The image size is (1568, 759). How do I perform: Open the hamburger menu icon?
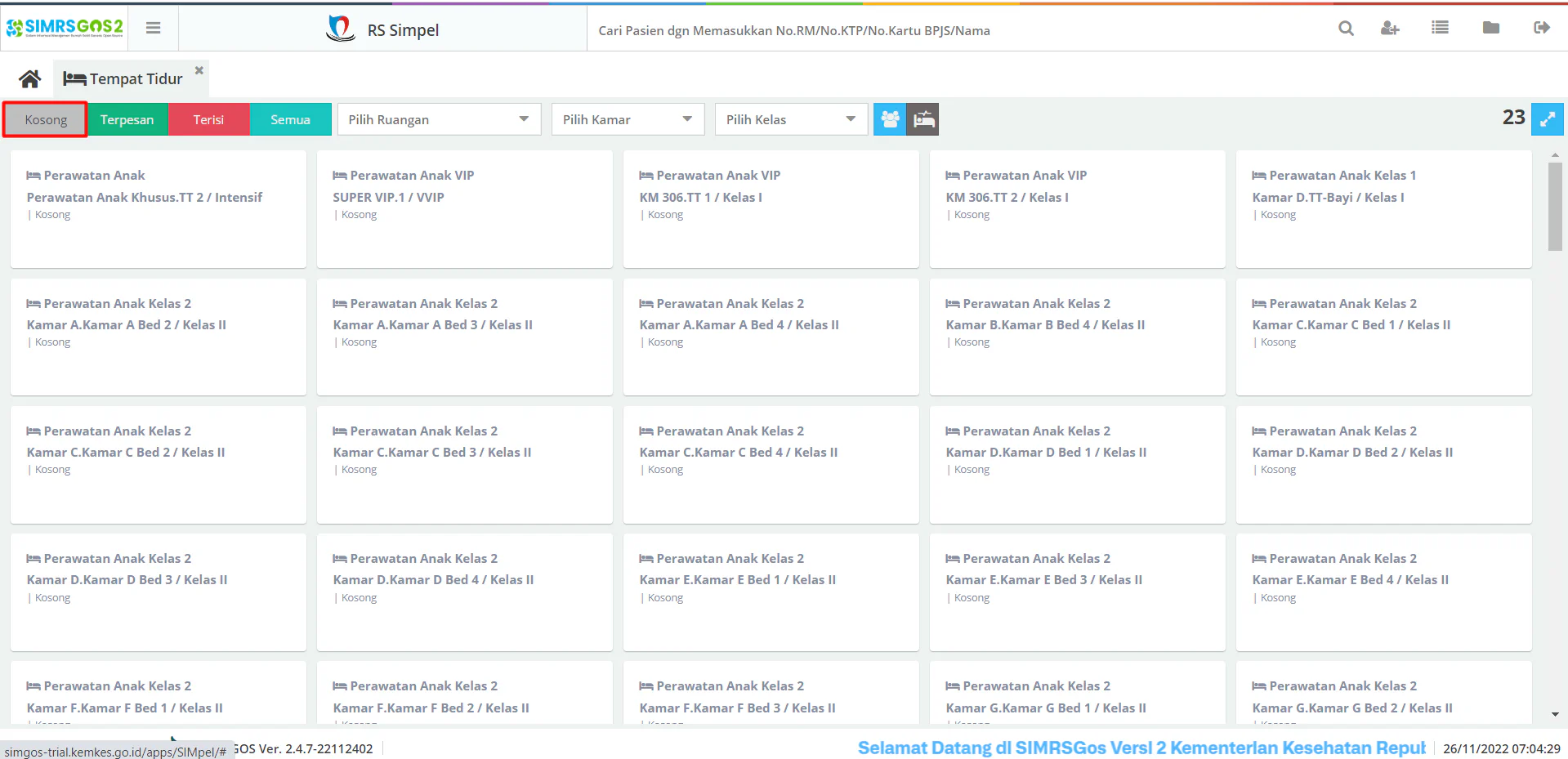tap(153, 28)
